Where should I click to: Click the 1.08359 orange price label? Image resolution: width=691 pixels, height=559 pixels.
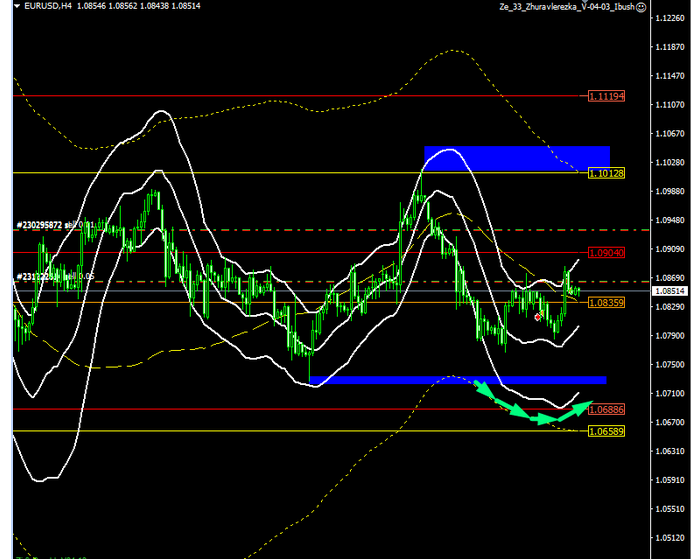coord(606,302)
